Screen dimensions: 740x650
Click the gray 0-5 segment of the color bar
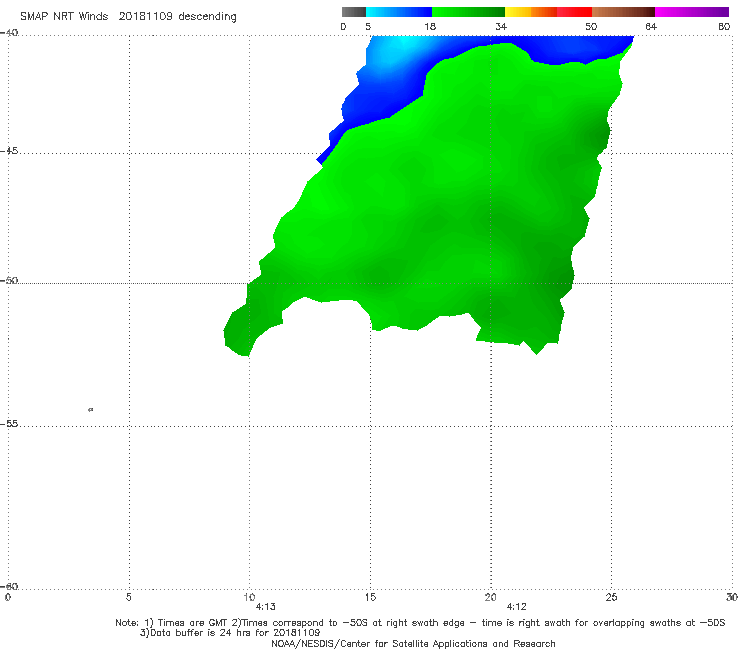tap(354, 12)
